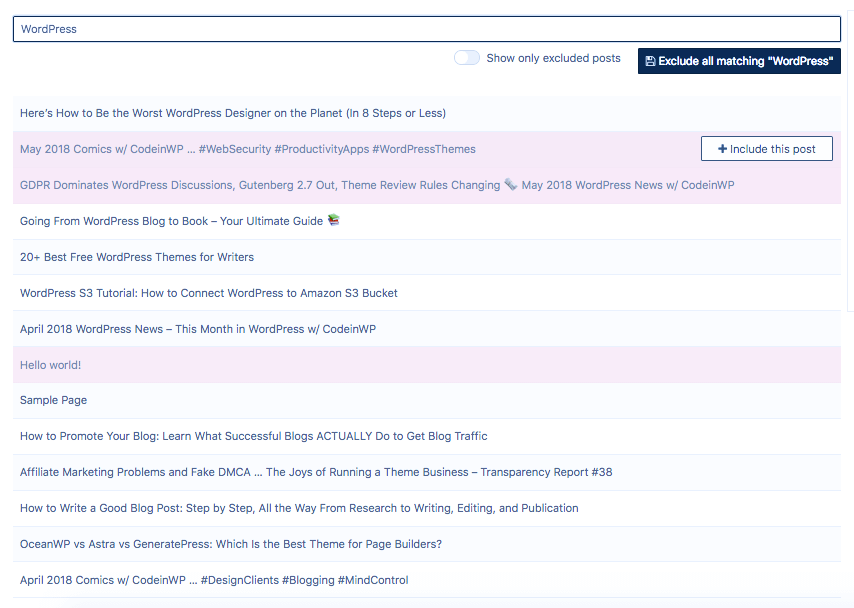Select the GDPR Dominates WordPress Discussions post

377,185
